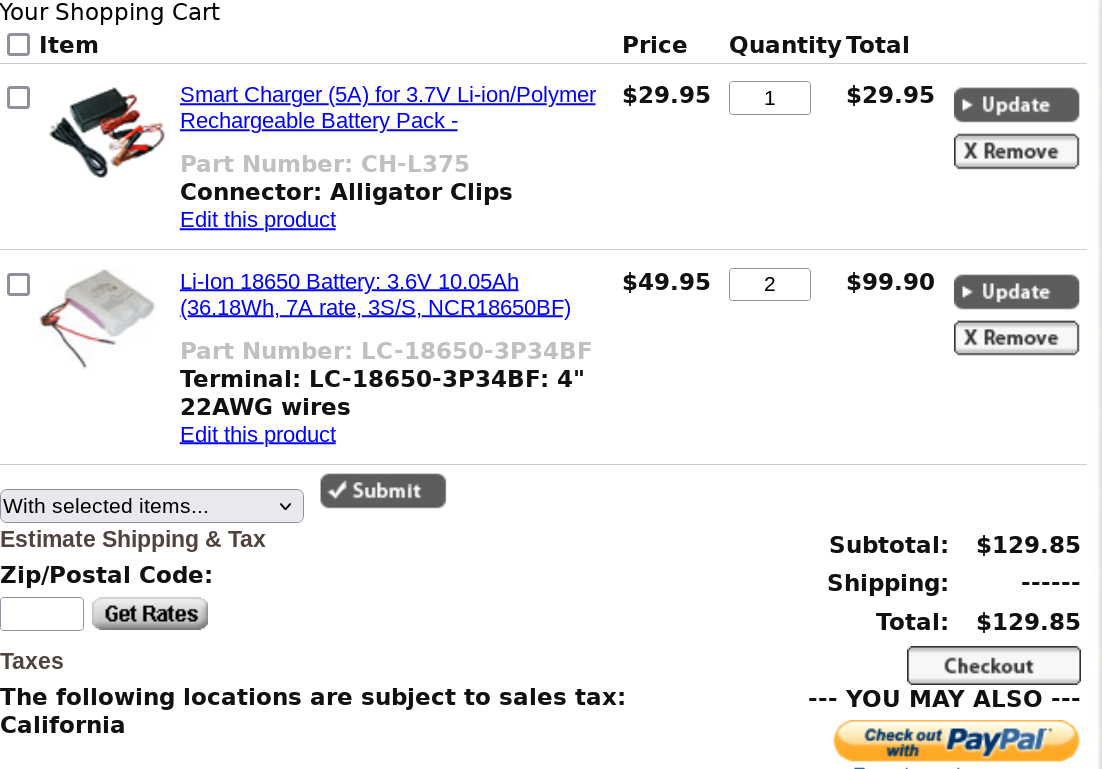Edit this product for Smart Charger
This screenshot has width=1102, height=769.
click(258, 220)
